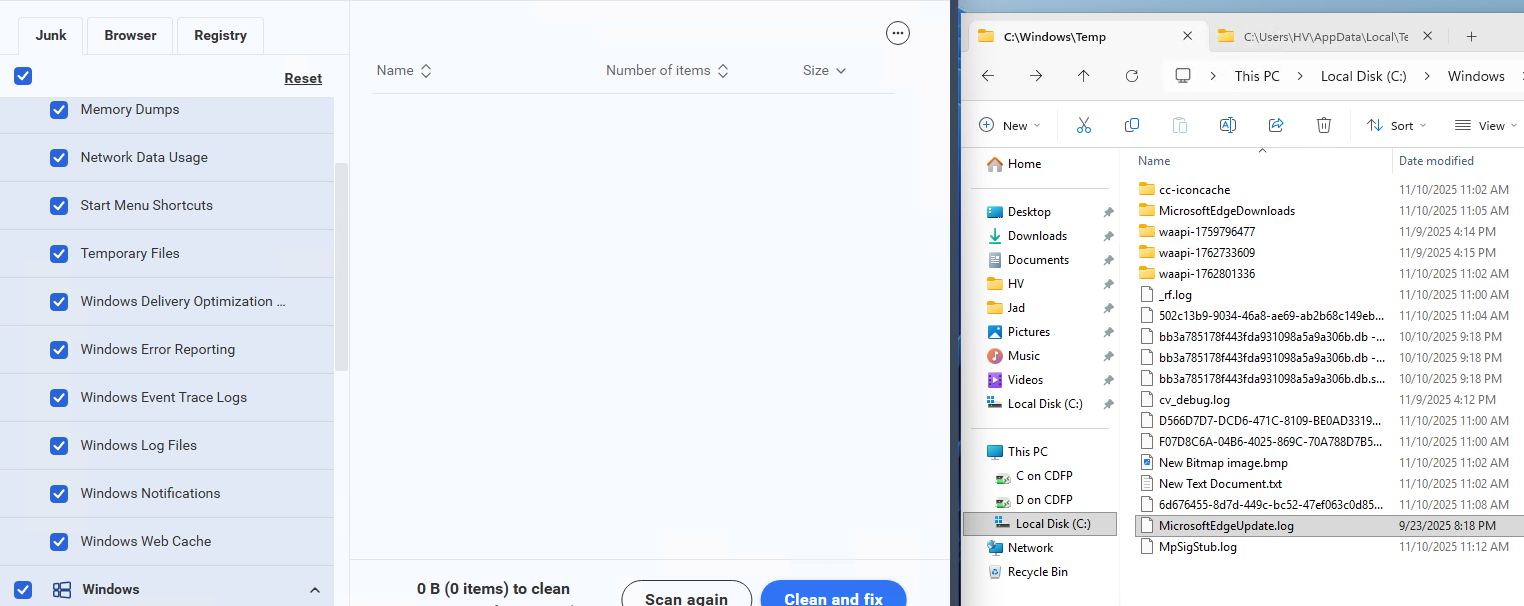
Task: Click the Copy icon in Explorer toolbar
Action: 1132,125
